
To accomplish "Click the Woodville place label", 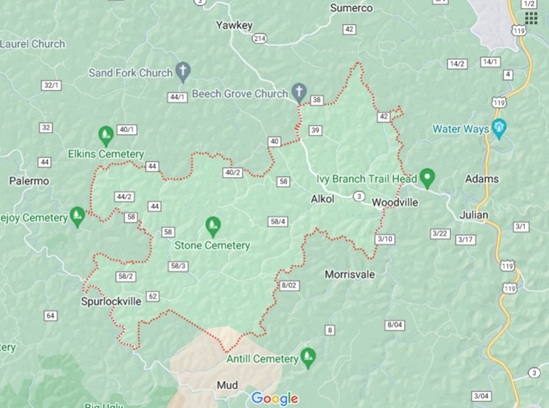I will coord(395,202).
